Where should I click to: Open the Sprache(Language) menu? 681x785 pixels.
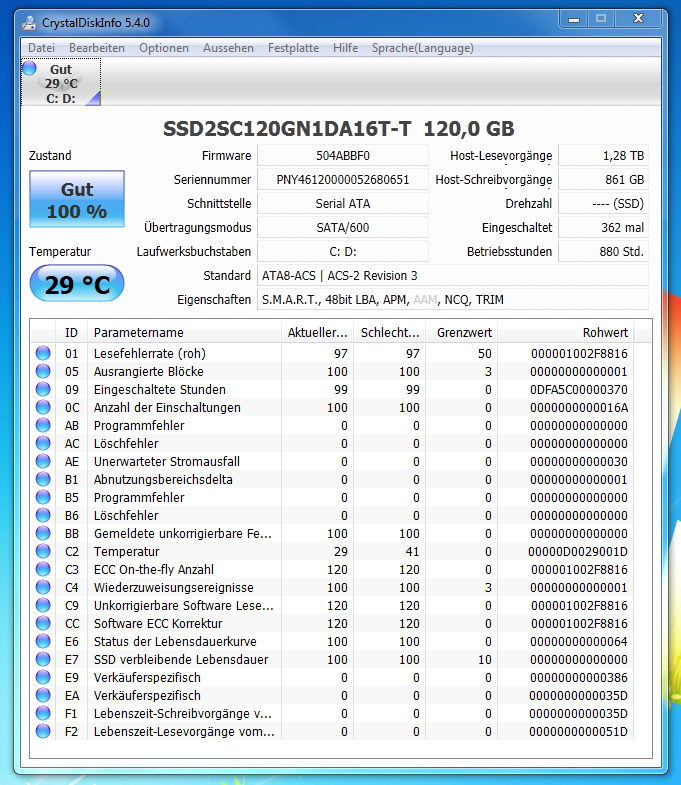click(423, 48)
